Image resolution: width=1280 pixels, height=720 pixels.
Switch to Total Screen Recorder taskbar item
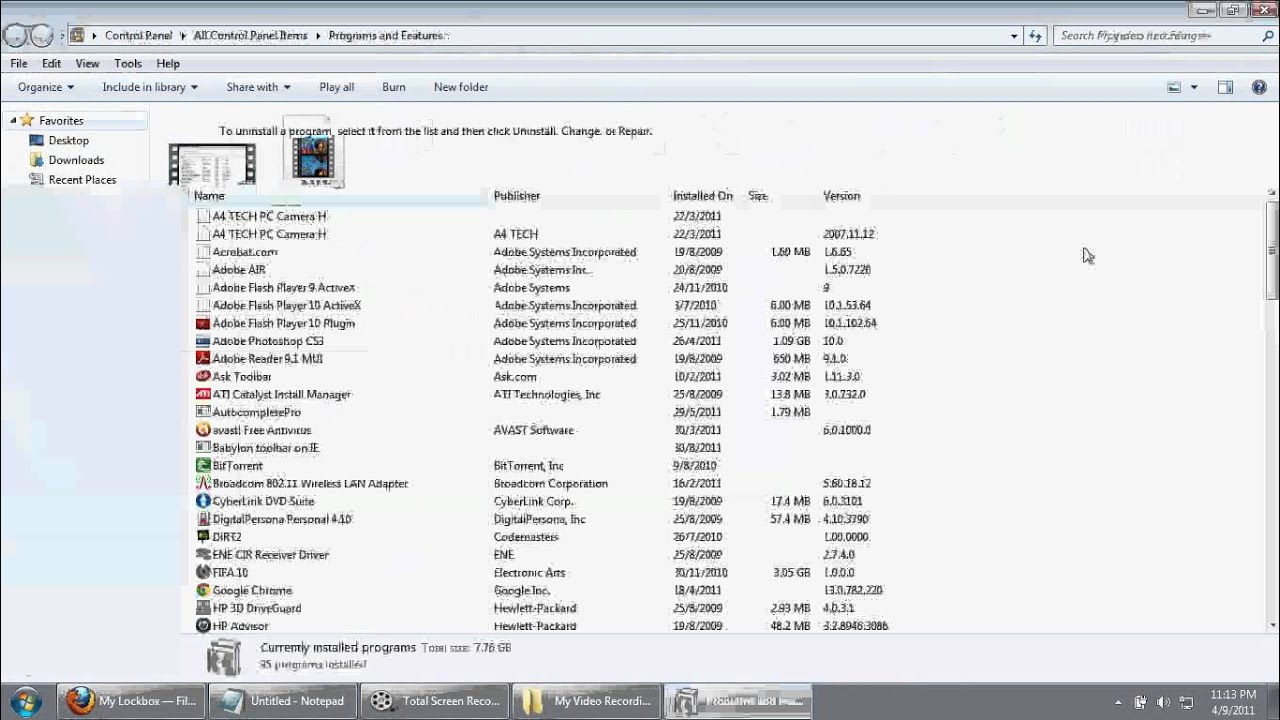pos(435,701)
